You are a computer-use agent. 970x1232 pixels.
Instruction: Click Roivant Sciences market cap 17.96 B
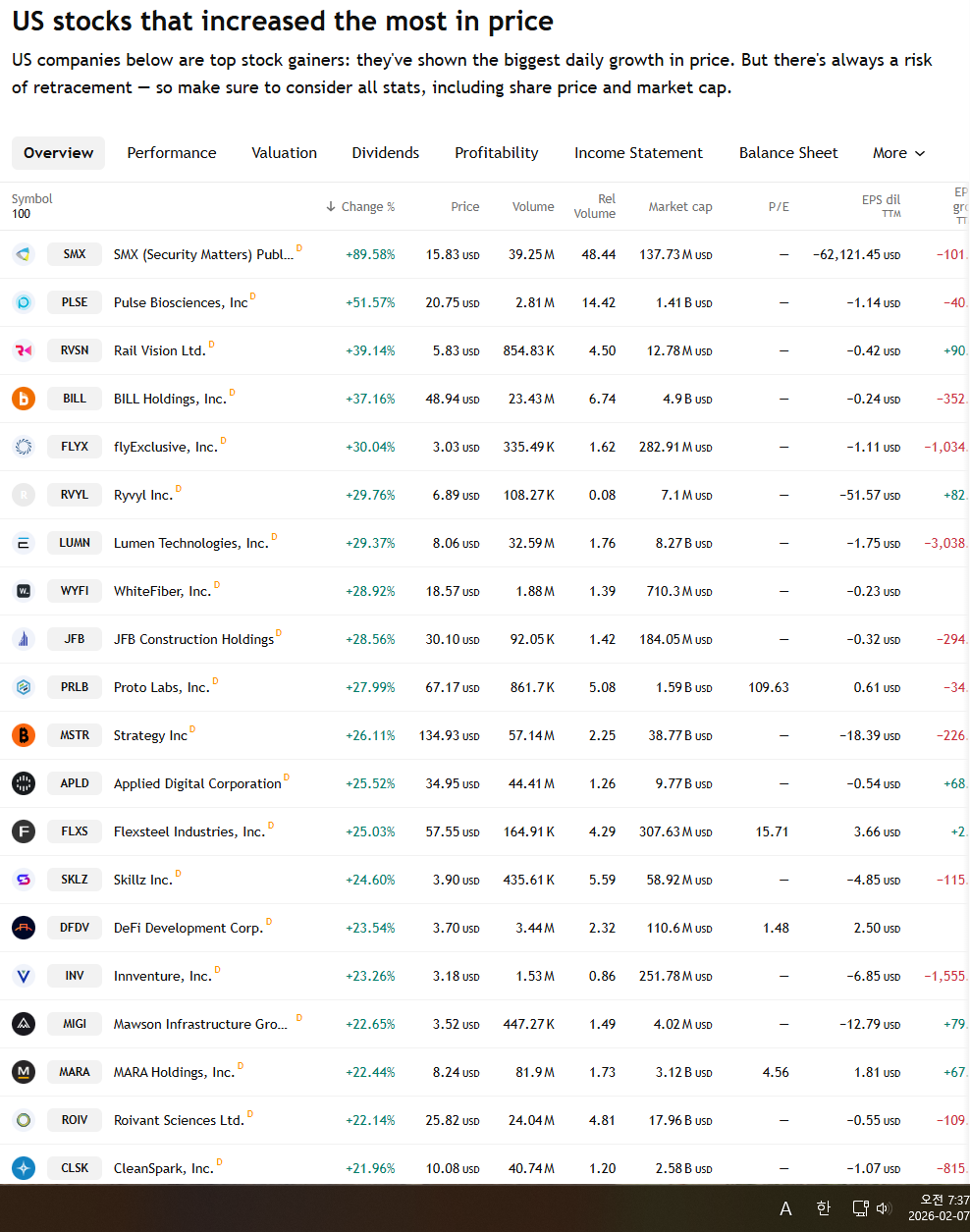click(680, 1120)
